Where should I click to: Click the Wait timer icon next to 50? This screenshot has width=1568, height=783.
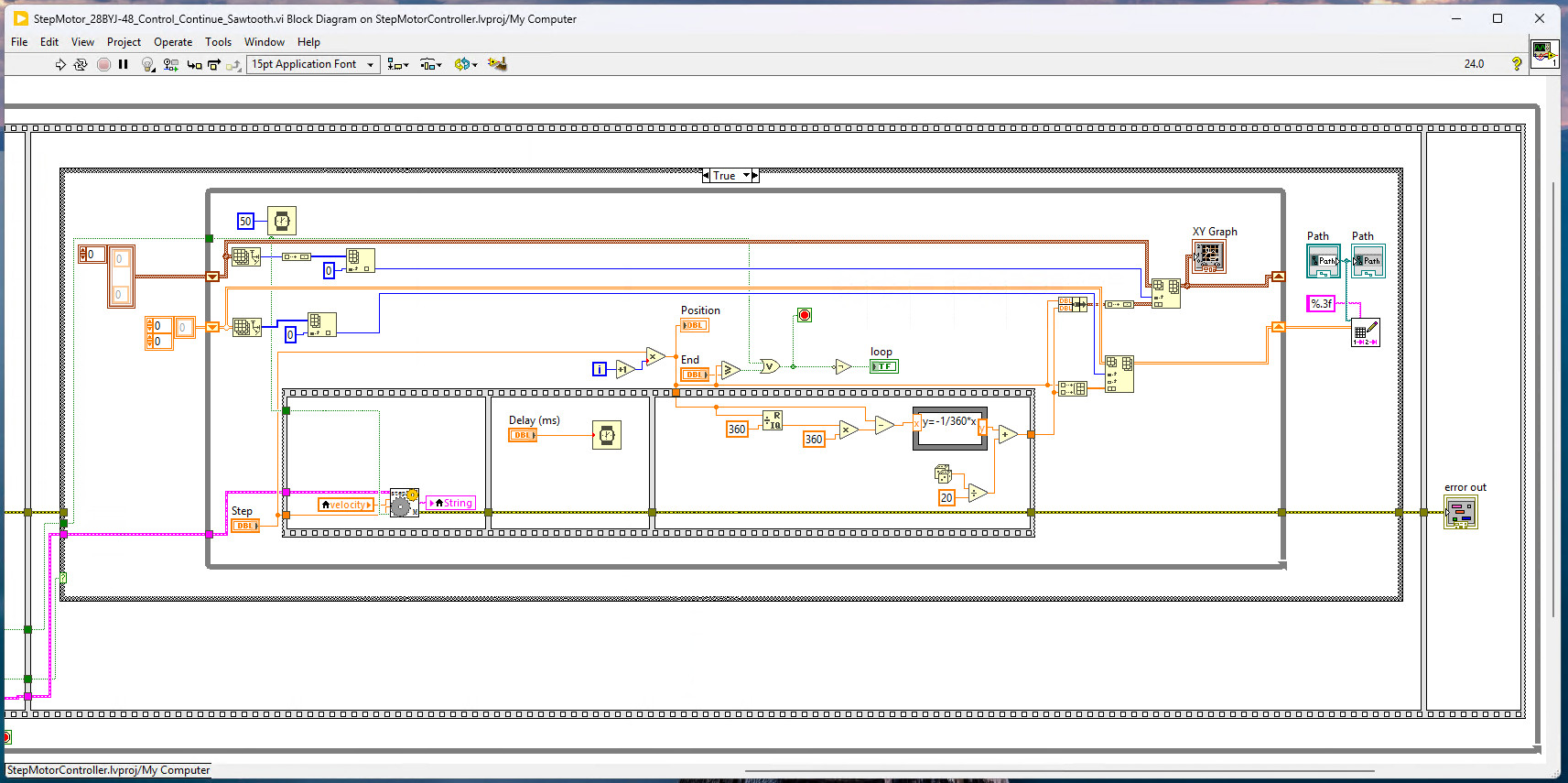point(282,221)
